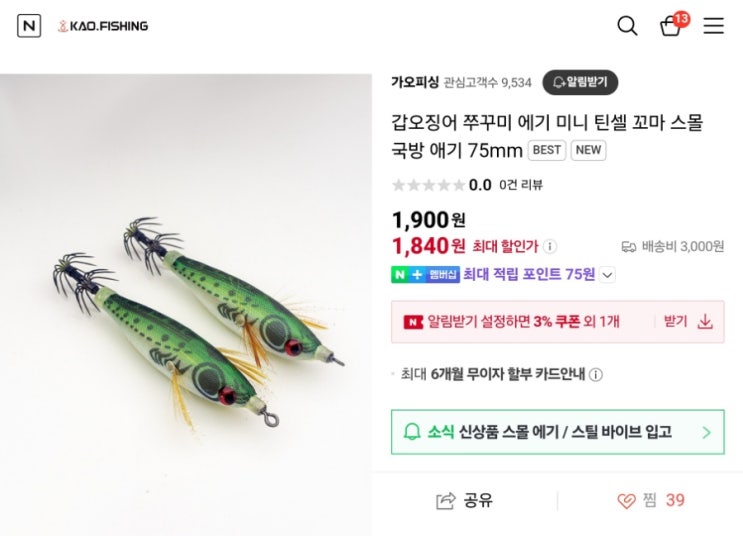This screenshot has height=536, width=743.
Task: Open the hamburger menu
Action: pos(713,26)
